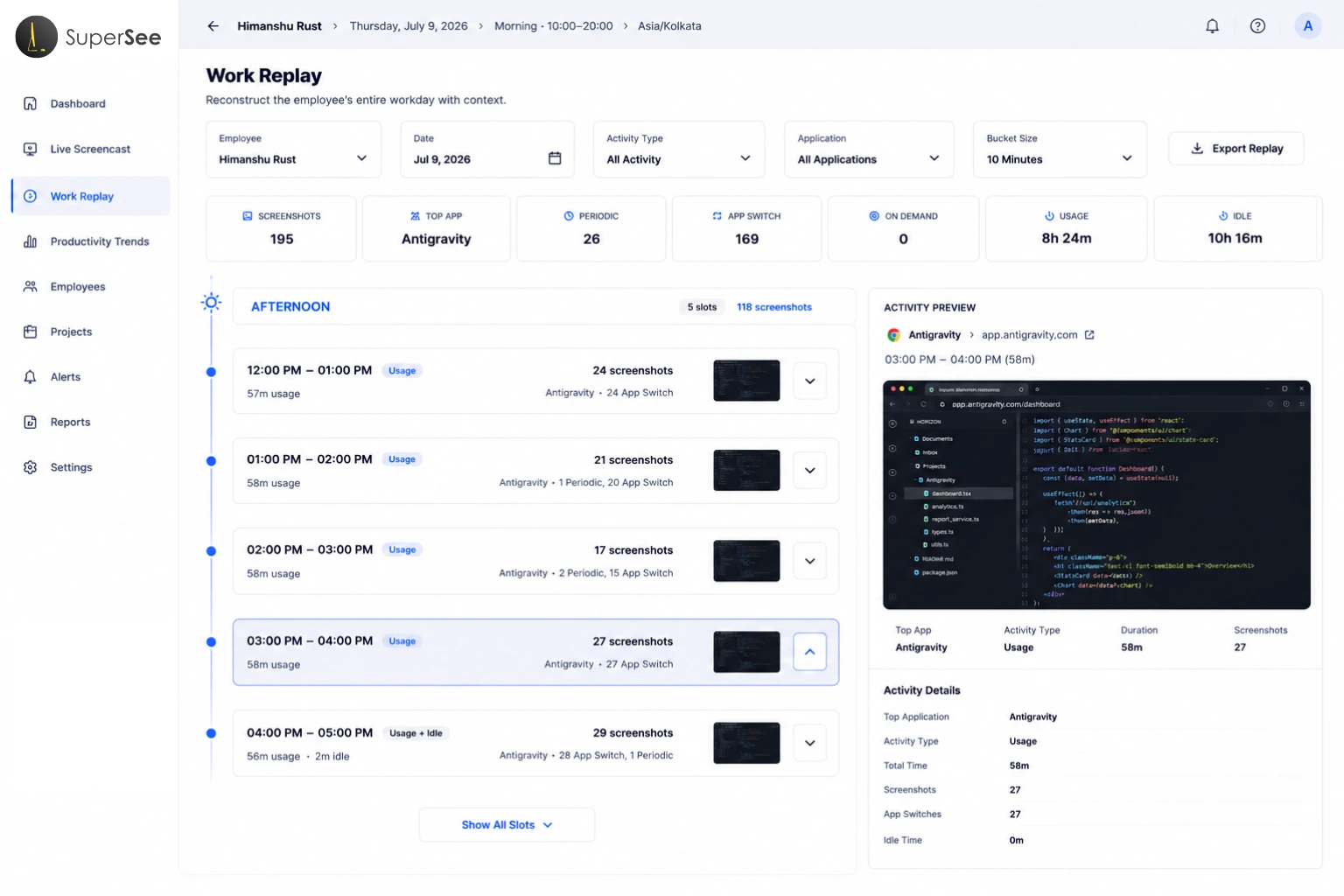Click the Date field Jul 9, 2026

(x=487, y=150)
